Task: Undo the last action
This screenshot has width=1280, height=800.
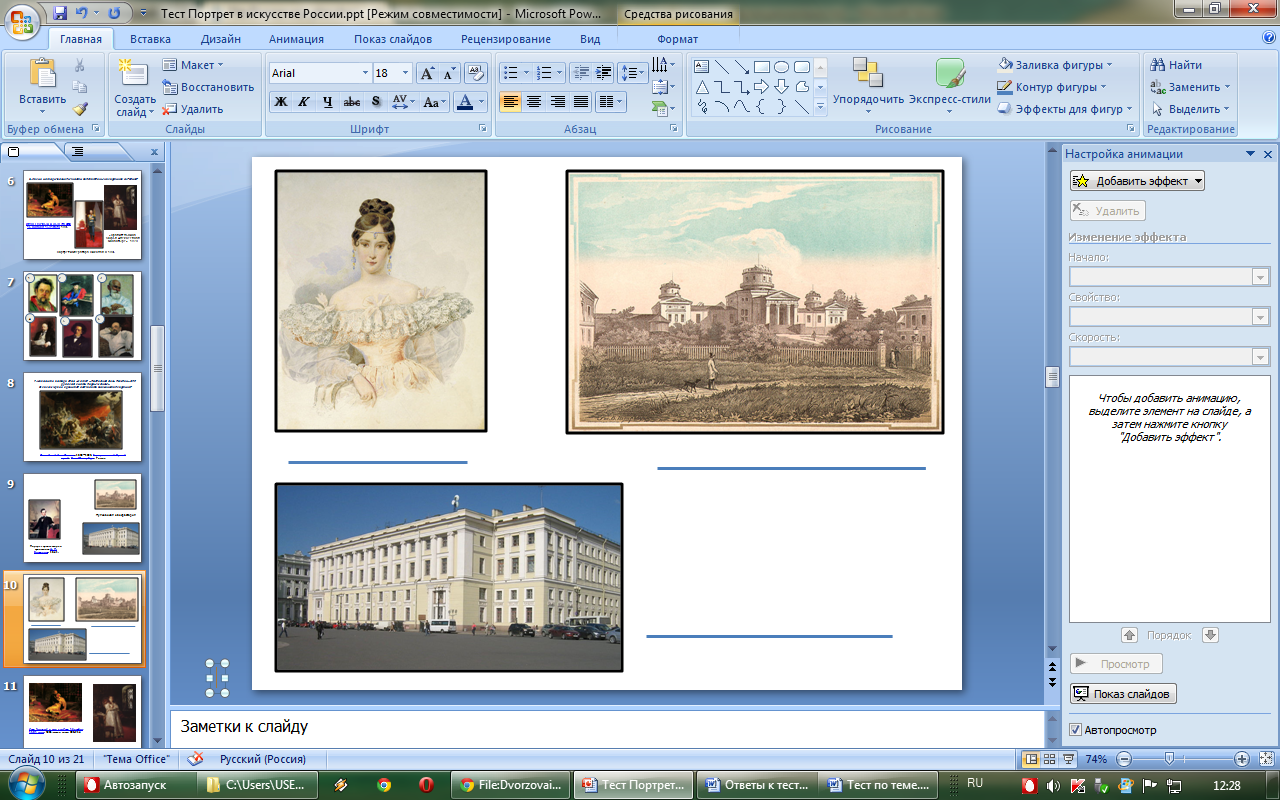Action: coord(83,14)
